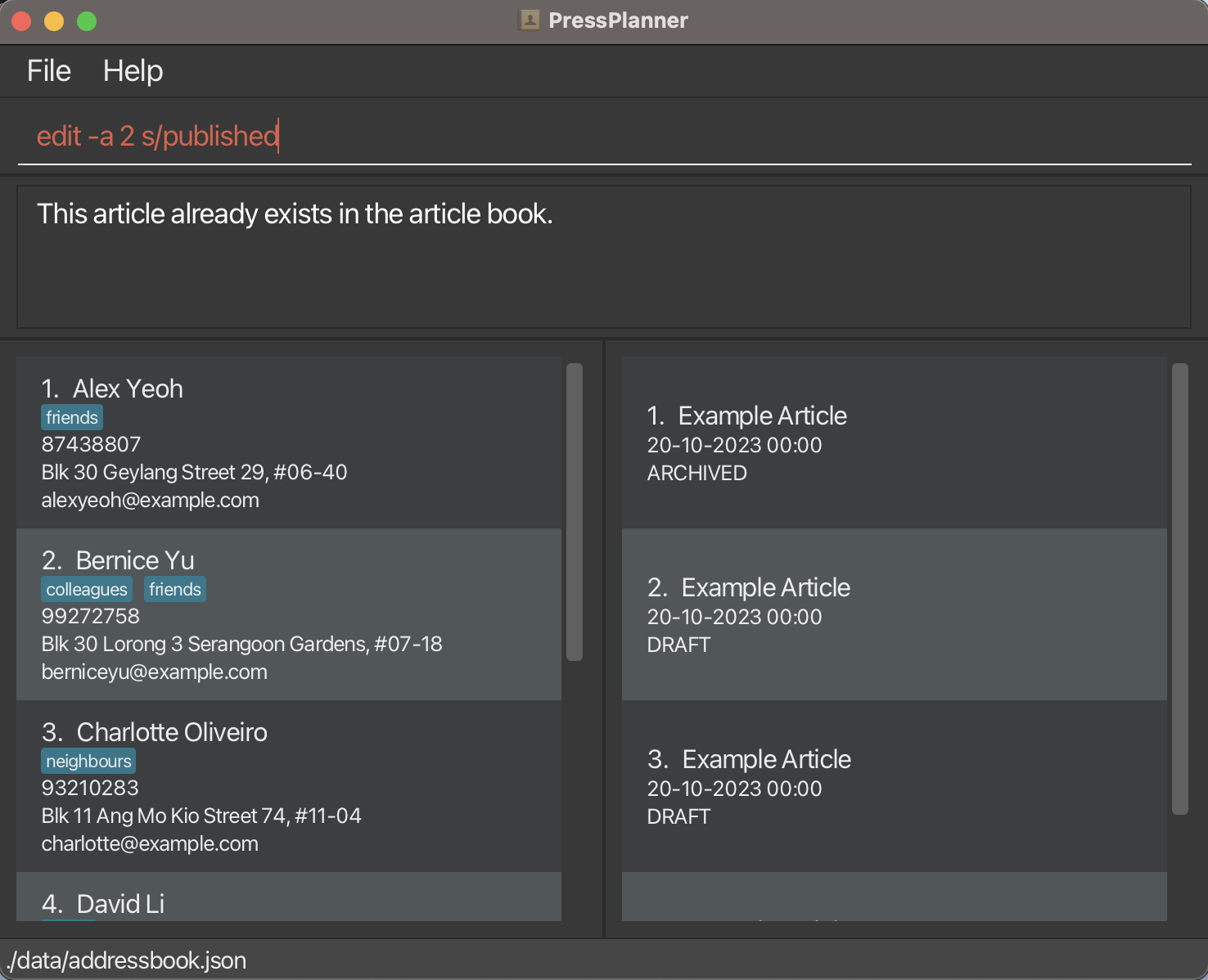Click address Blk 11 Ang Mo Kio Street 74

(201, 816)
